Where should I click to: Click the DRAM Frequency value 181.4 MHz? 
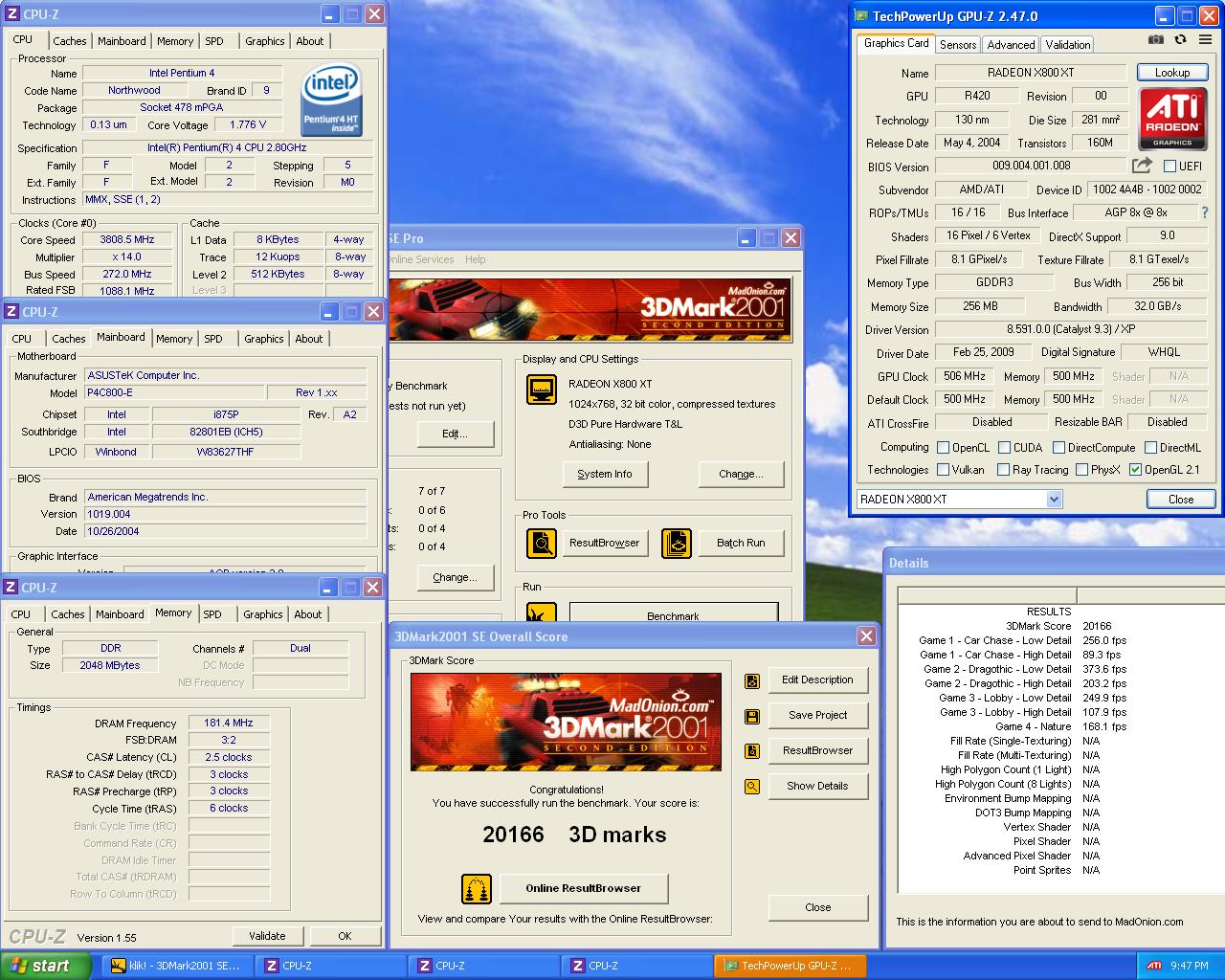tap(229, 724)
